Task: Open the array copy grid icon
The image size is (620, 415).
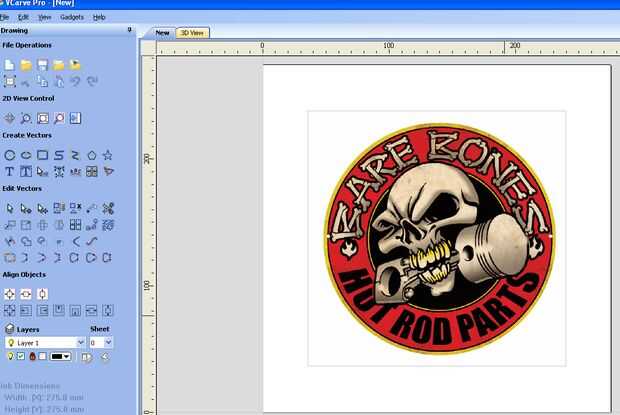Action: [x=75, y=225]
